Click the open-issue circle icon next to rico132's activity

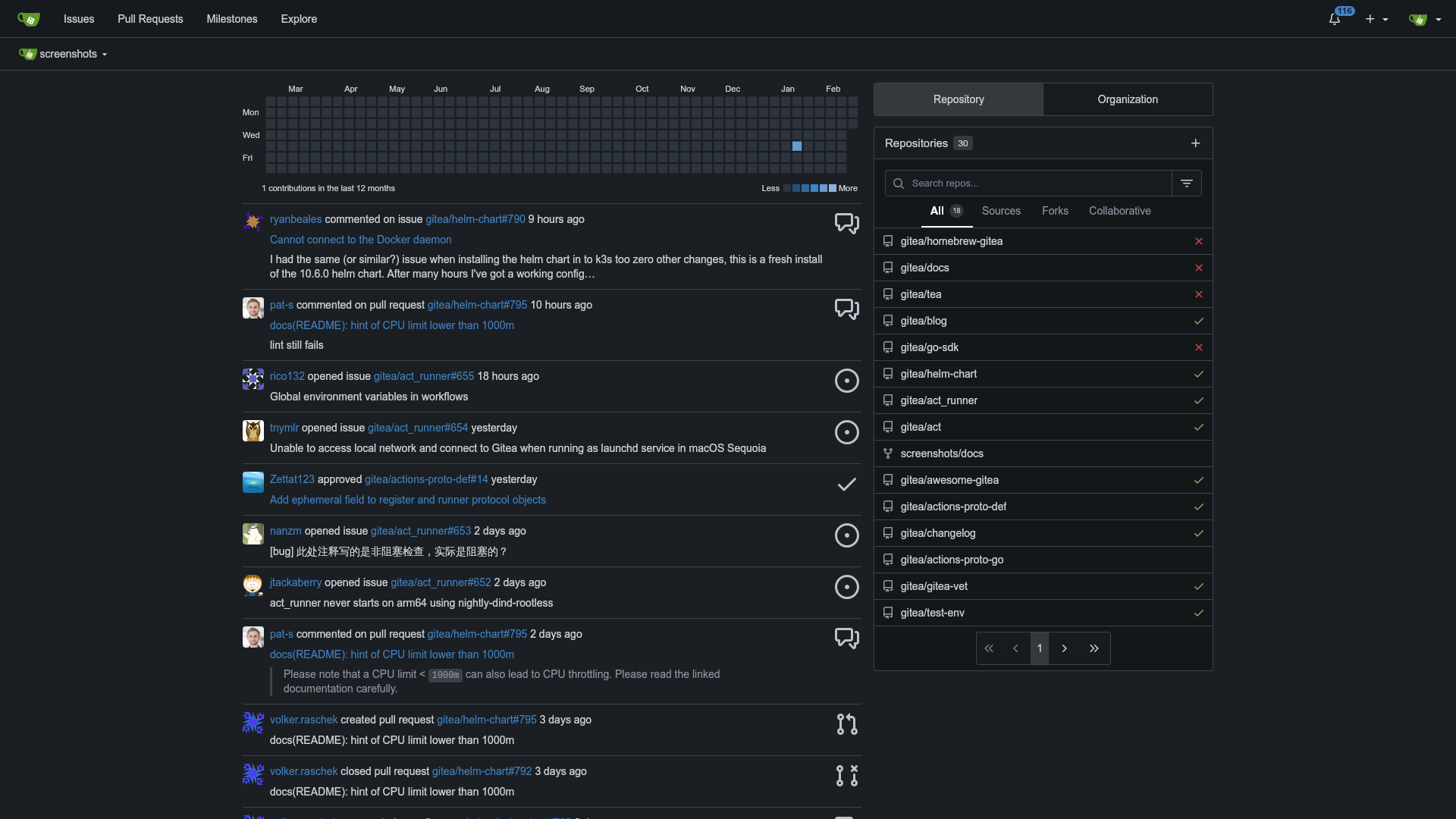pyautogui.click(x=846, y=381)
